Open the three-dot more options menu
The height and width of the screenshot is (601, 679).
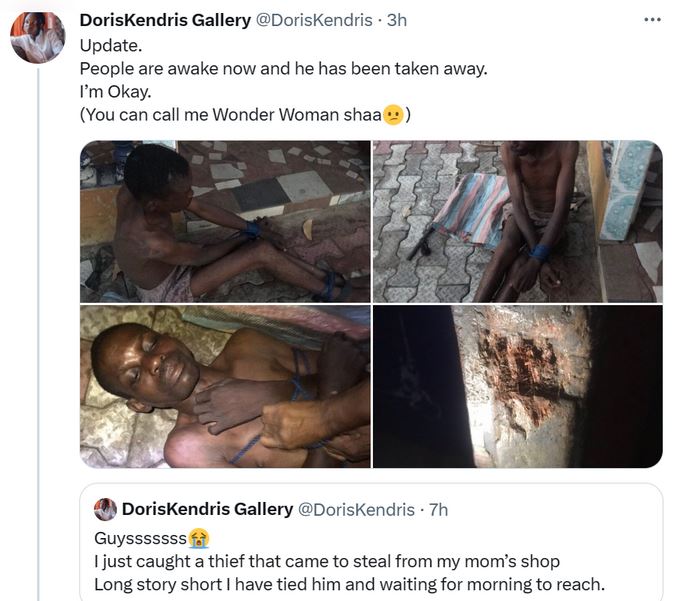coord(652,20)
